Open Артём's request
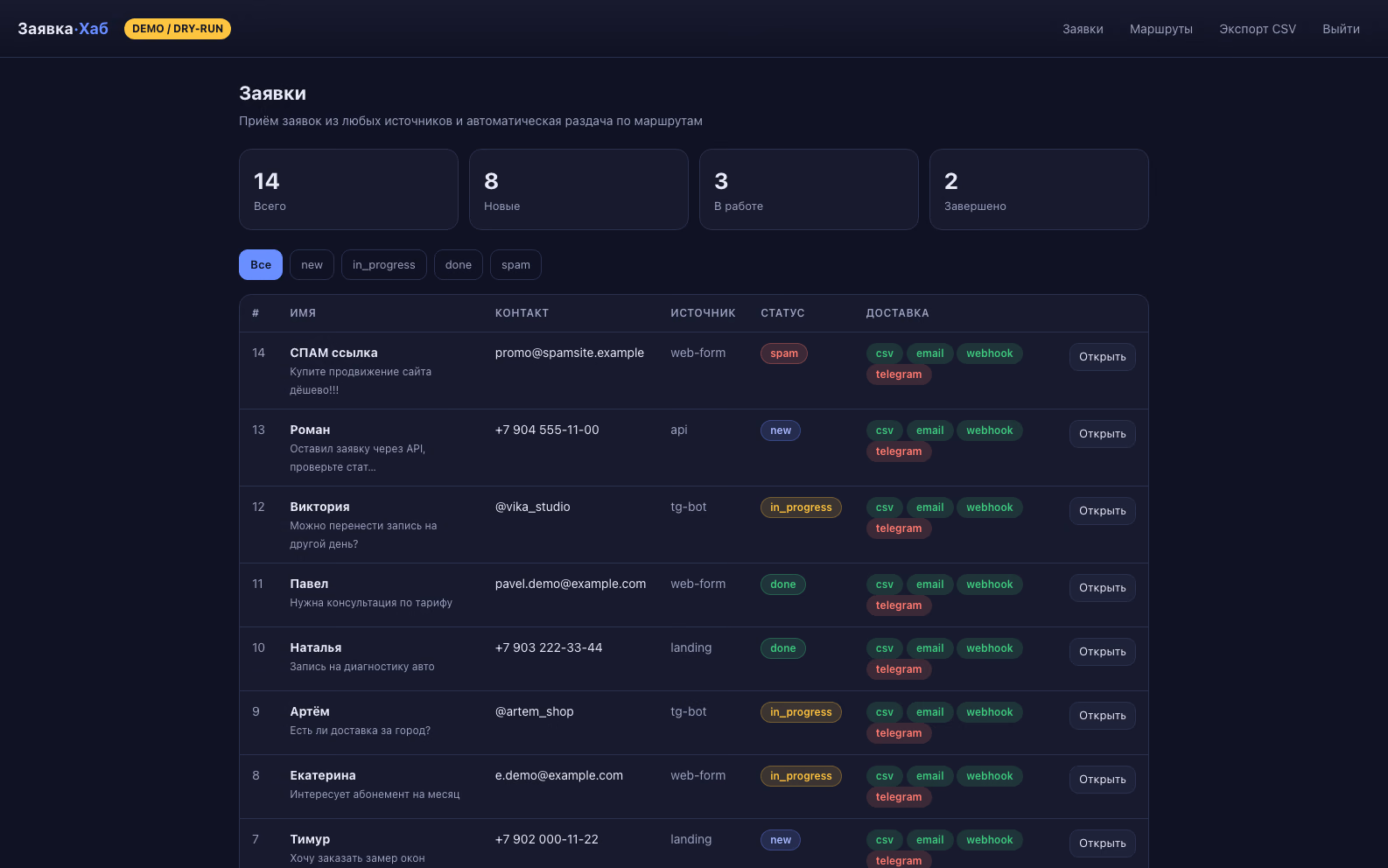 [x=1102, y=716]
